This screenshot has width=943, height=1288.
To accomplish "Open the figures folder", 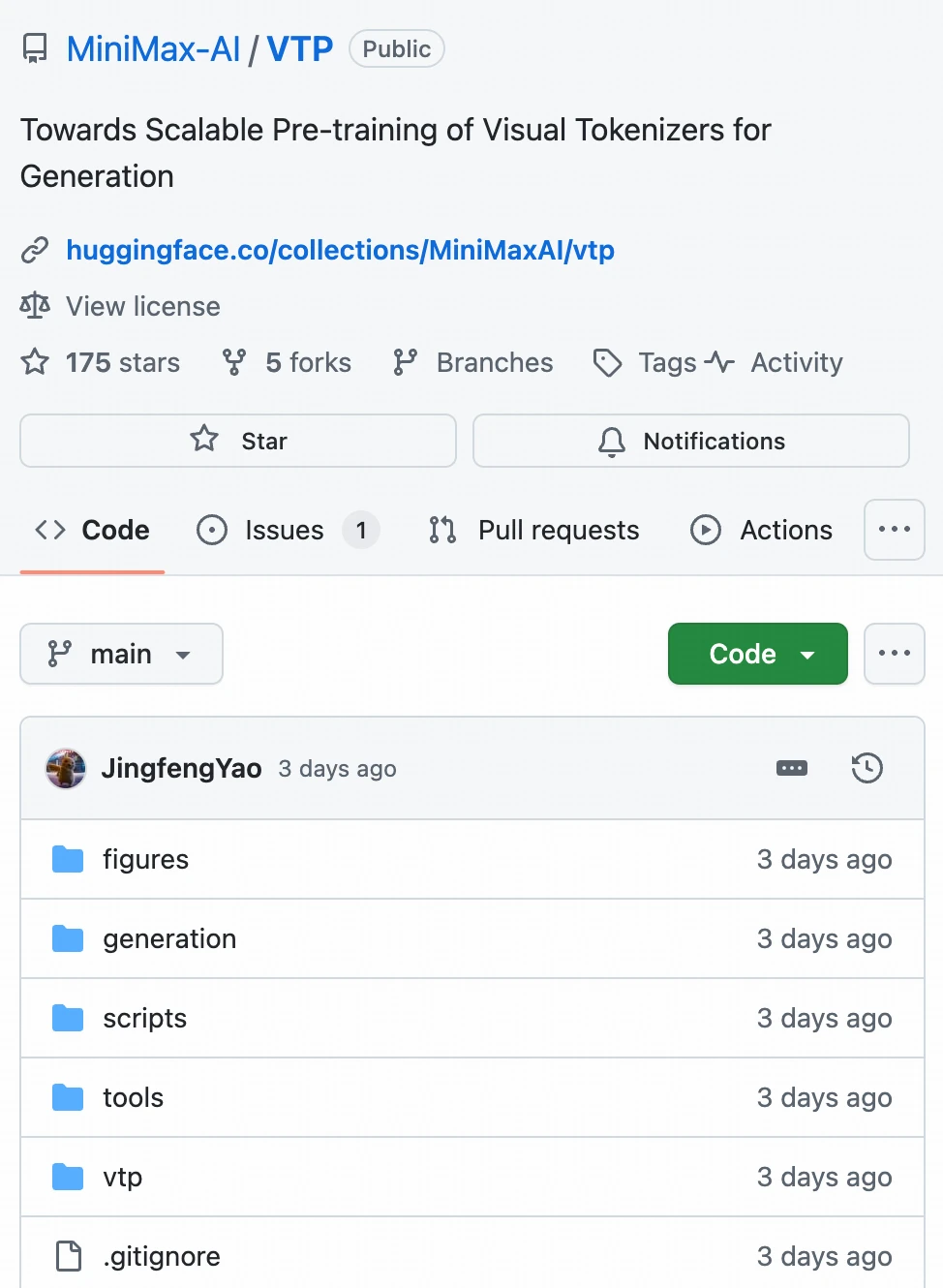I will pyautogui.click(x=145, y=860).
